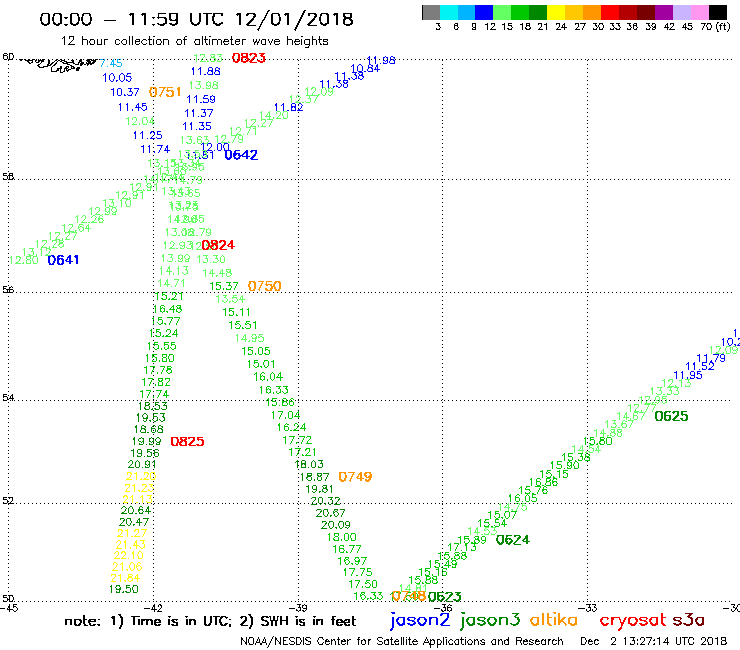Image resolution: width=740 pixels, height=650 pixels.
Task: Click the cryosat satellite label
Action: 632,620
